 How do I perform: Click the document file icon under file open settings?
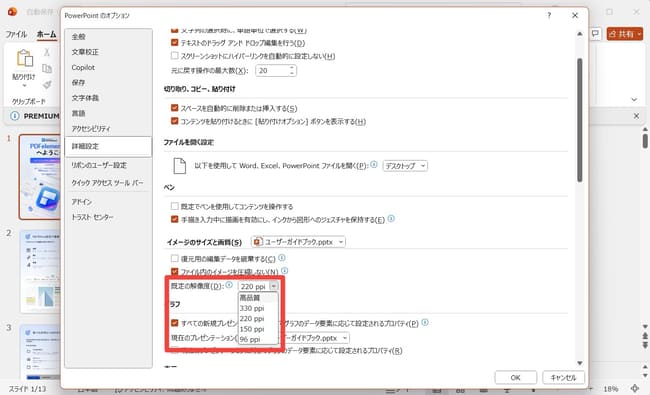[x=179, y=165]
